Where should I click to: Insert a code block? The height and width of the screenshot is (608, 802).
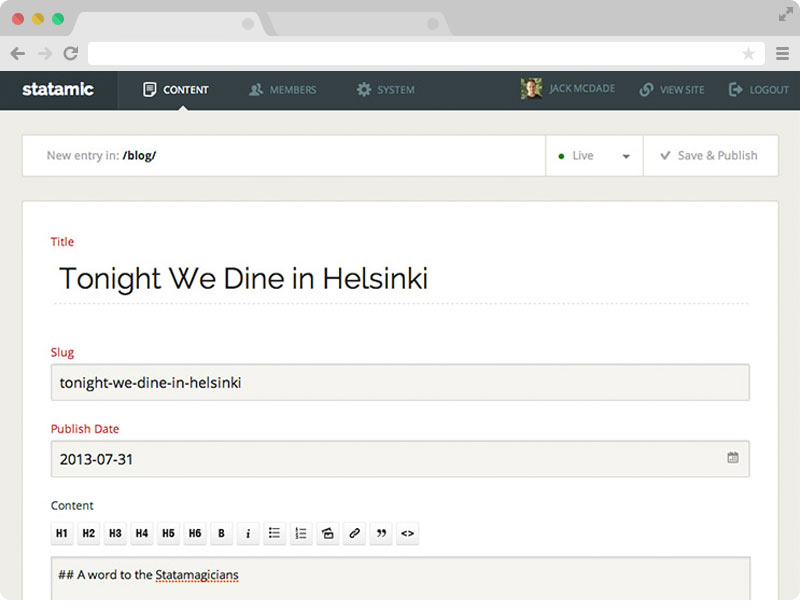pos(408,533)
